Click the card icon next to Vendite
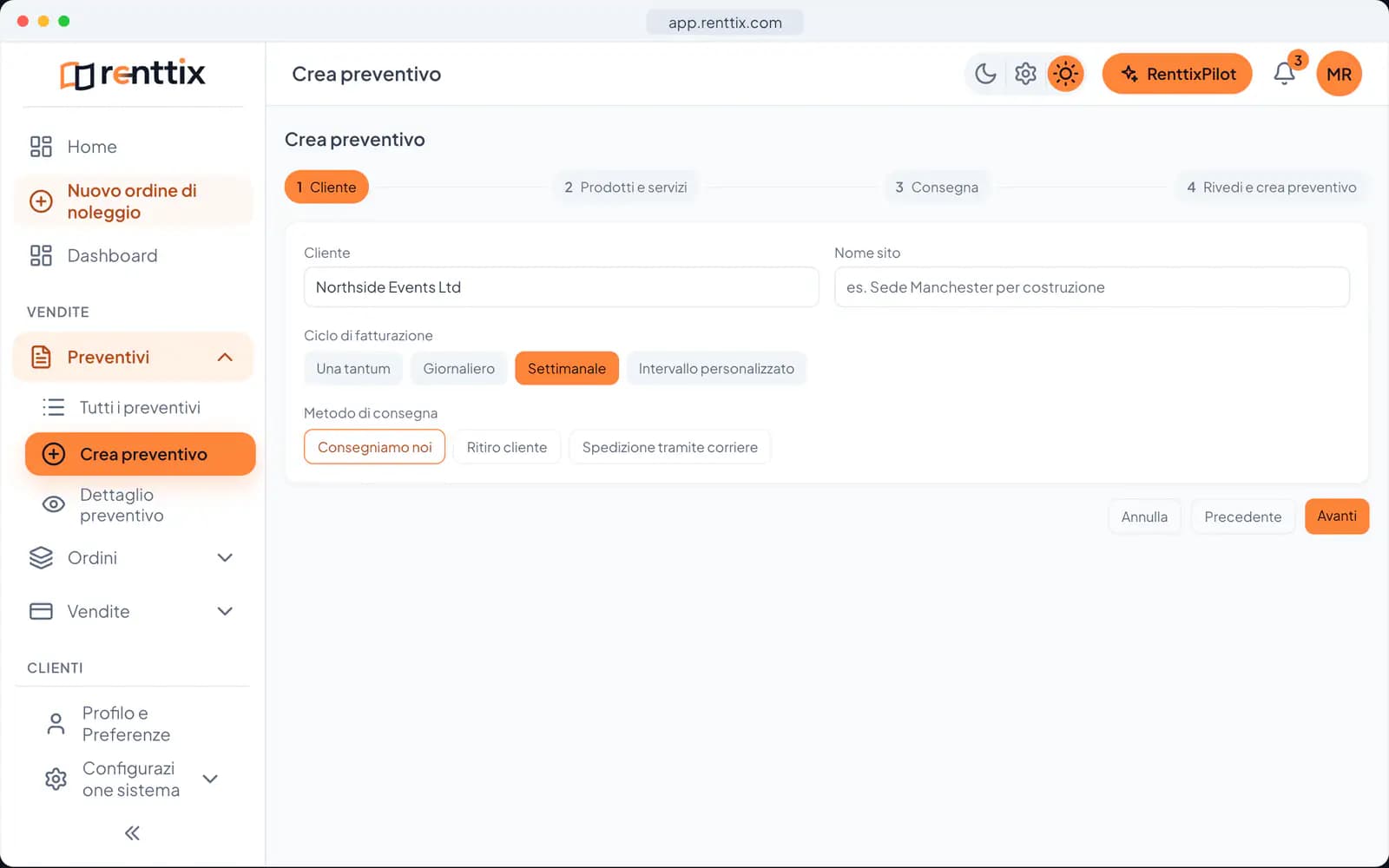The width and height of the screenshot is (1389, 868). [41, 611]
